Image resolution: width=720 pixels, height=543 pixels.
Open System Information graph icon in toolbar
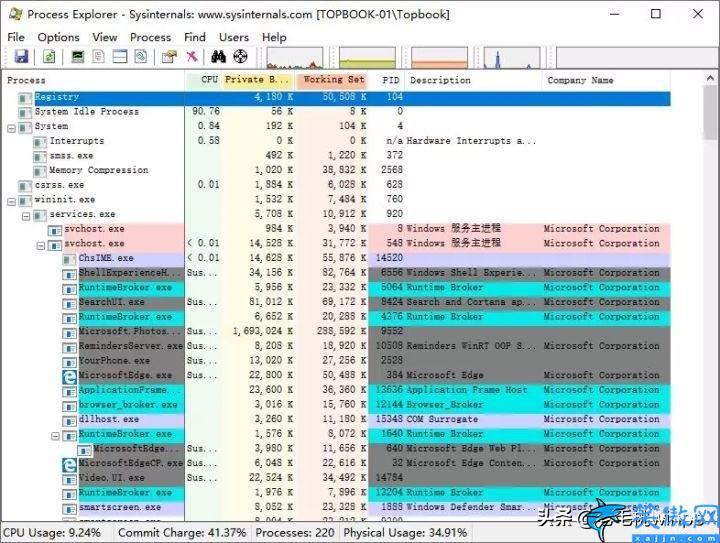tap(78, 56)
